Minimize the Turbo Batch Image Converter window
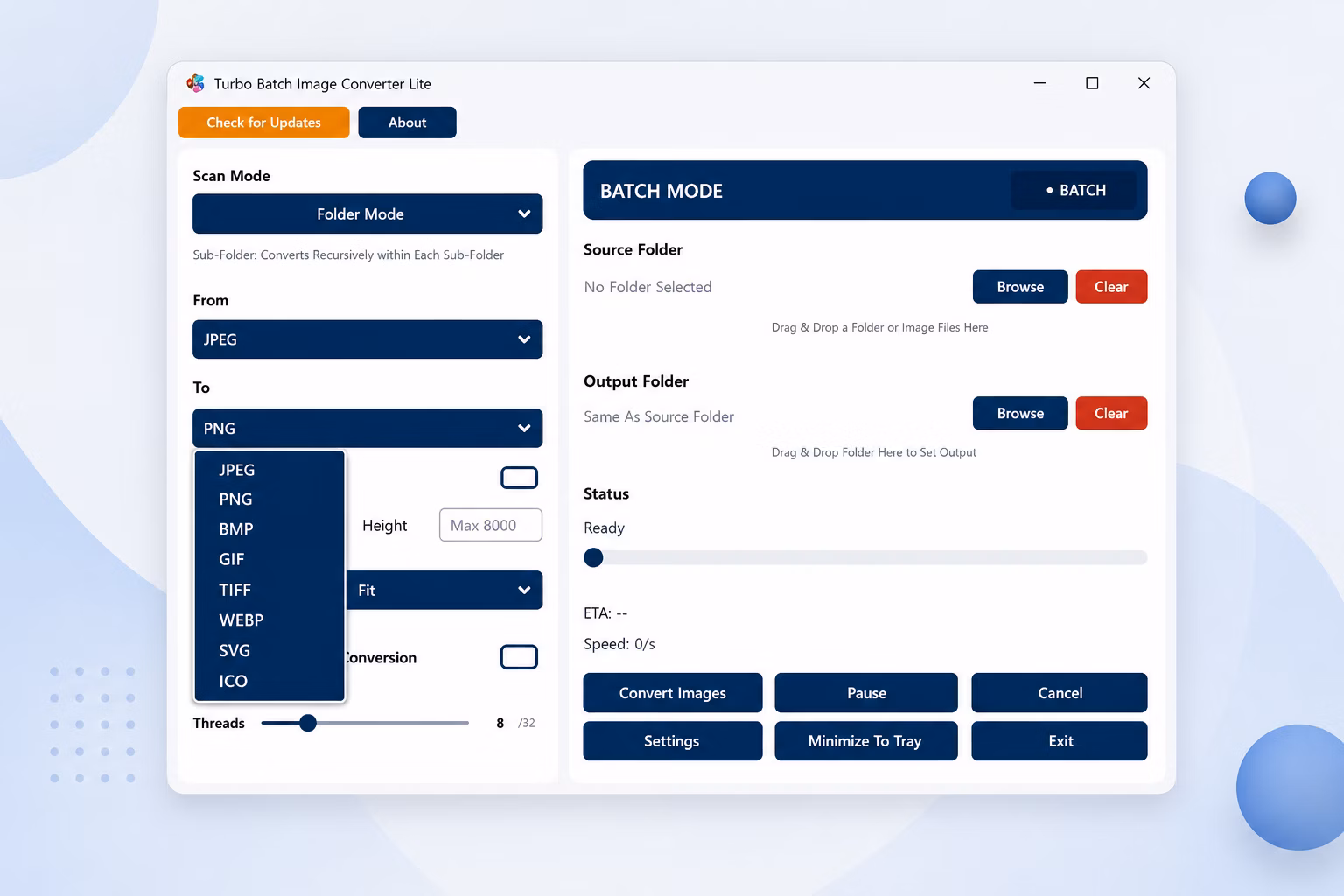Viewport: 1344px width, 896px height. pyautogui.click(x=1039, y=83)
